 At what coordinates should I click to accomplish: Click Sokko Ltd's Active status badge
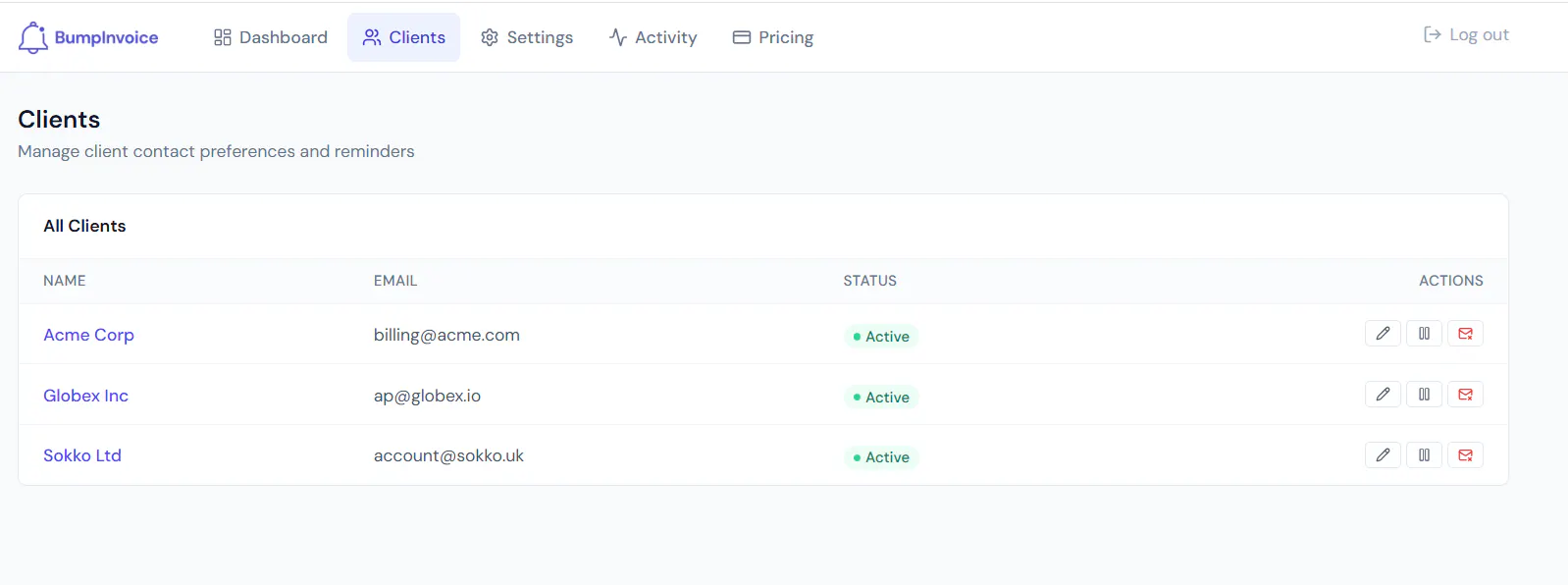coord(881,457)
